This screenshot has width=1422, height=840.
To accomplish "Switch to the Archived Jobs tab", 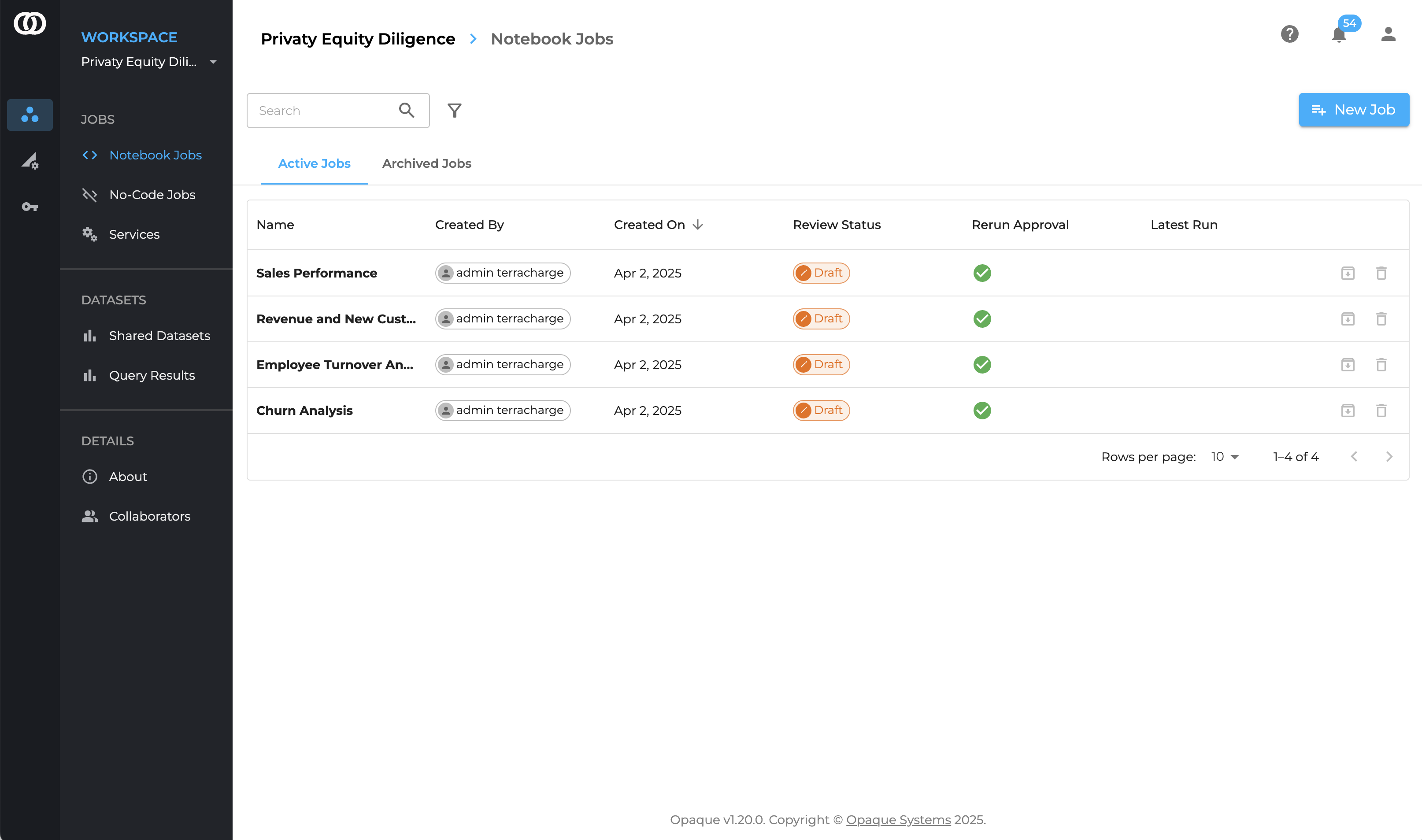I will click(426, 163).
